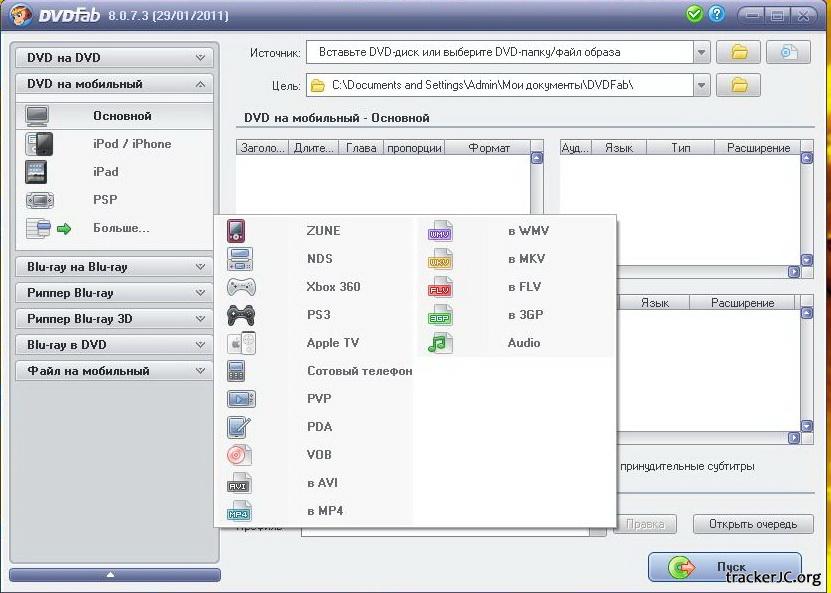Screen dimensions: 831x593
Task: Click the iPad profile icon
Action: [x=37, y=172]
